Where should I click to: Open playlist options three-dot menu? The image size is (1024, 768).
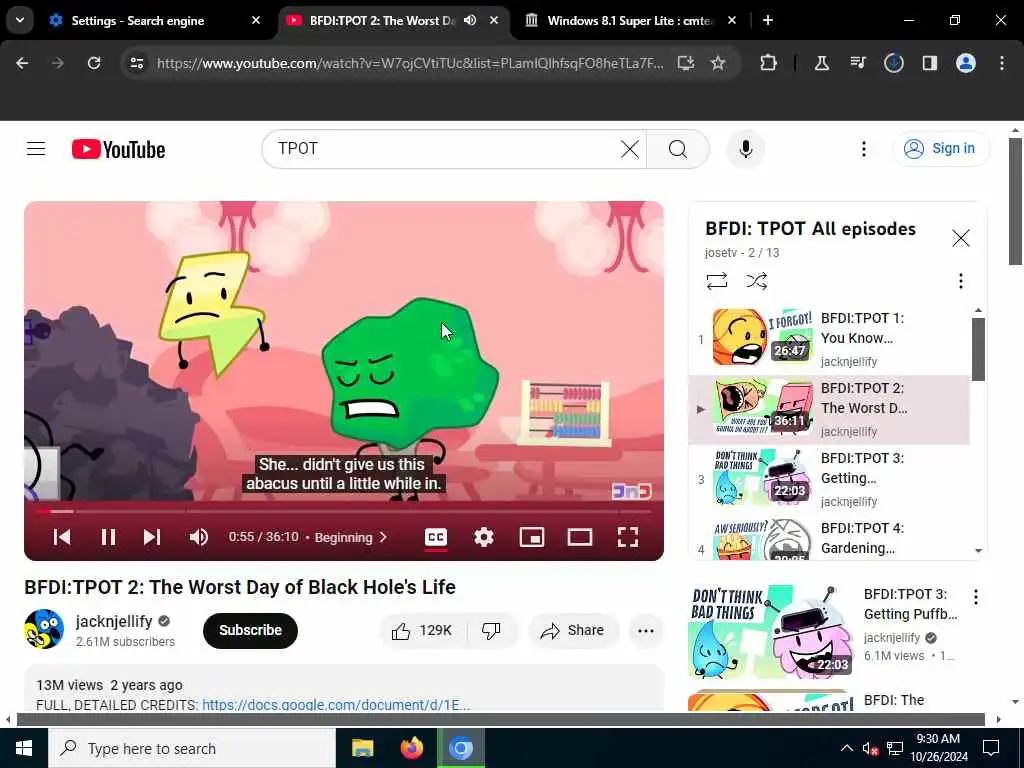(x=960, y=281)
